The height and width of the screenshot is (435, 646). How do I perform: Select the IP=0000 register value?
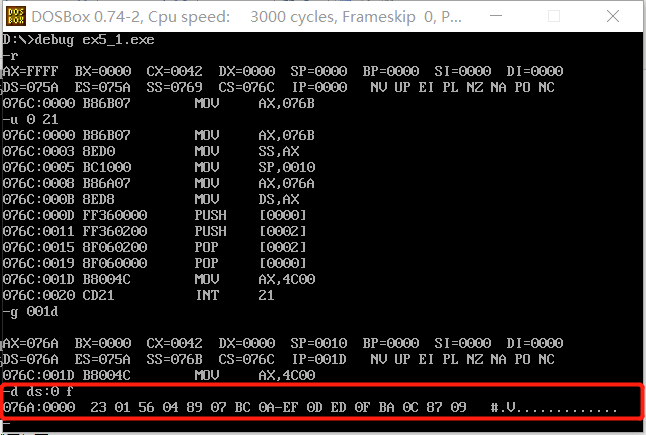coord(319,87)
